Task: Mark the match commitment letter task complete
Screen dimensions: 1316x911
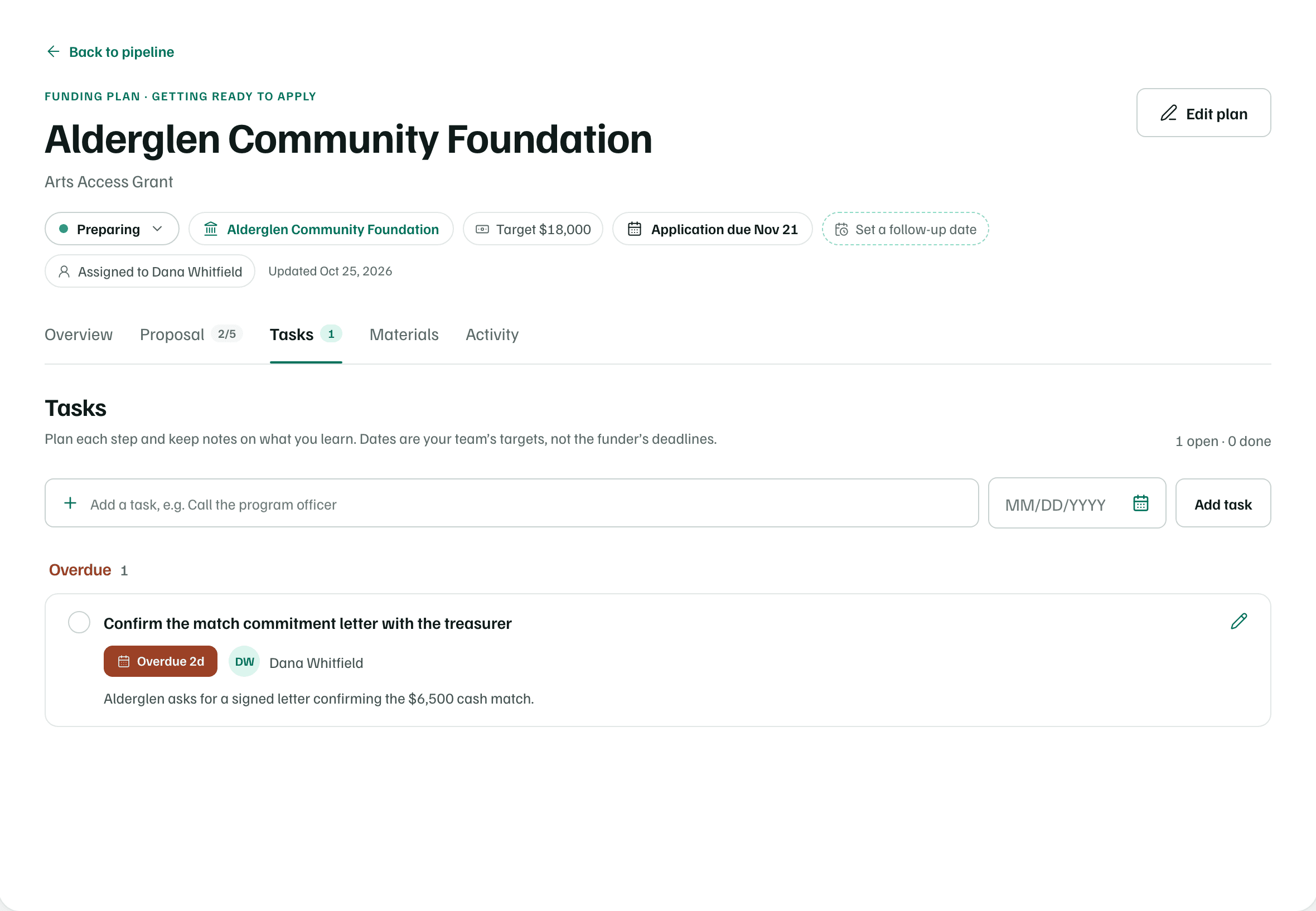Action: 79,622
